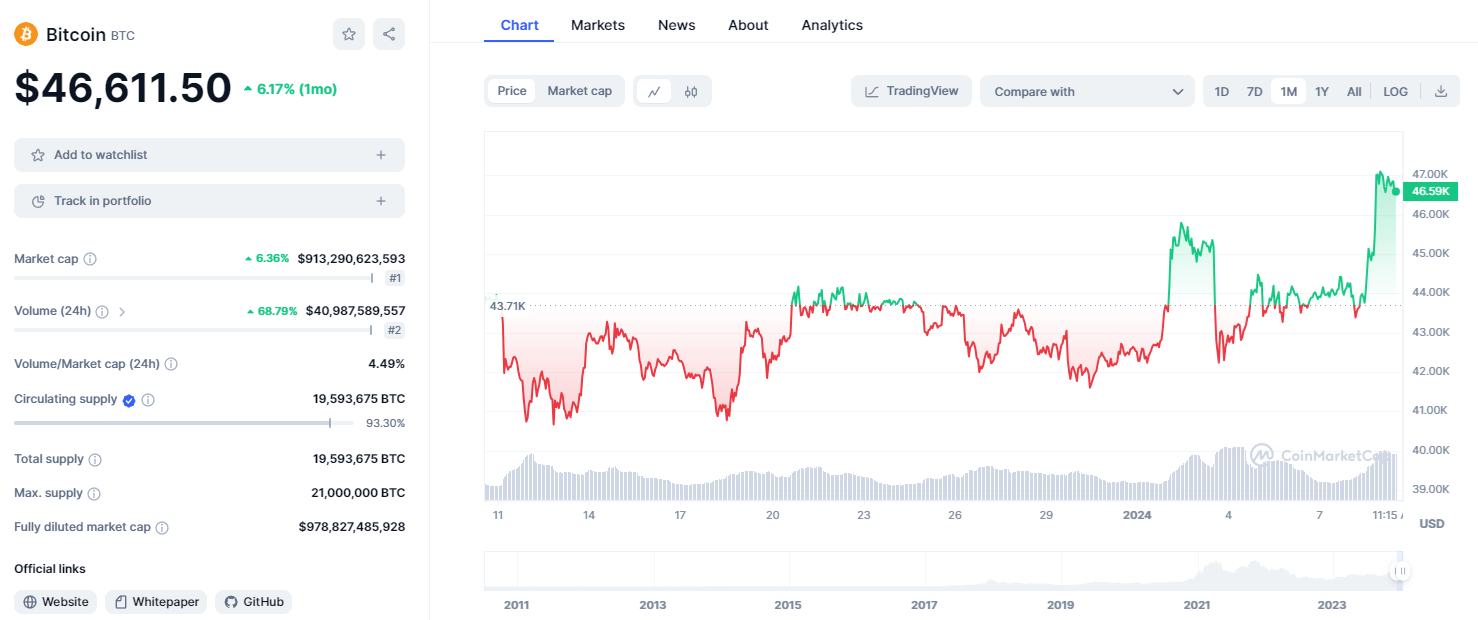The image size is (1478, 620).
Task: Click the Add to watchlist button
Action: [x=208, y=154]
